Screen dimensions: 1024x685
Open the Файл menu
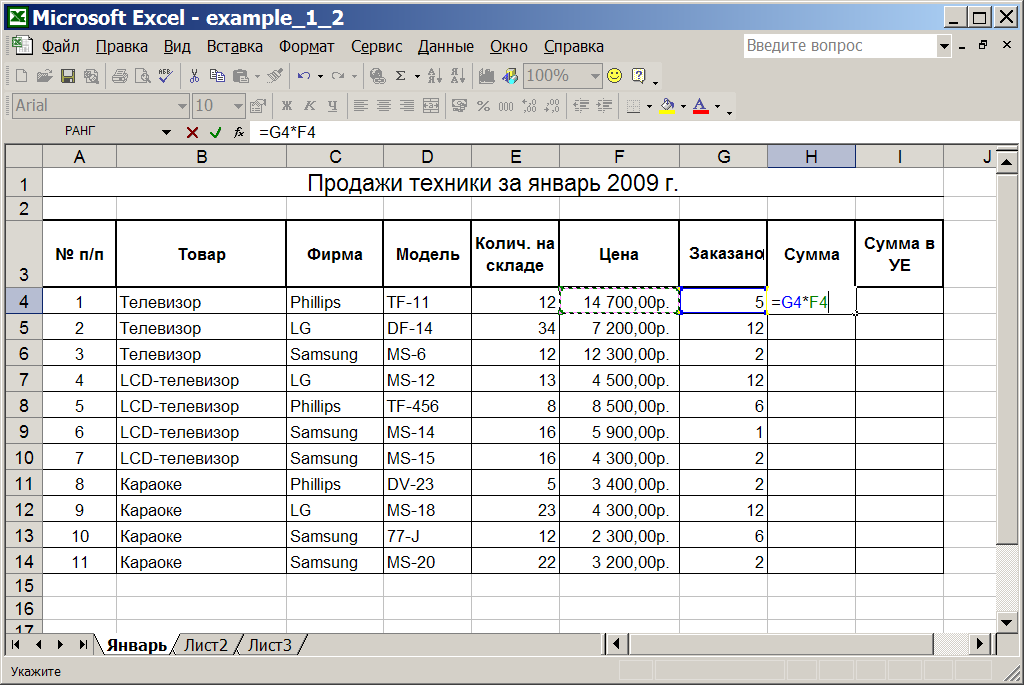click(x=61, y=46)
